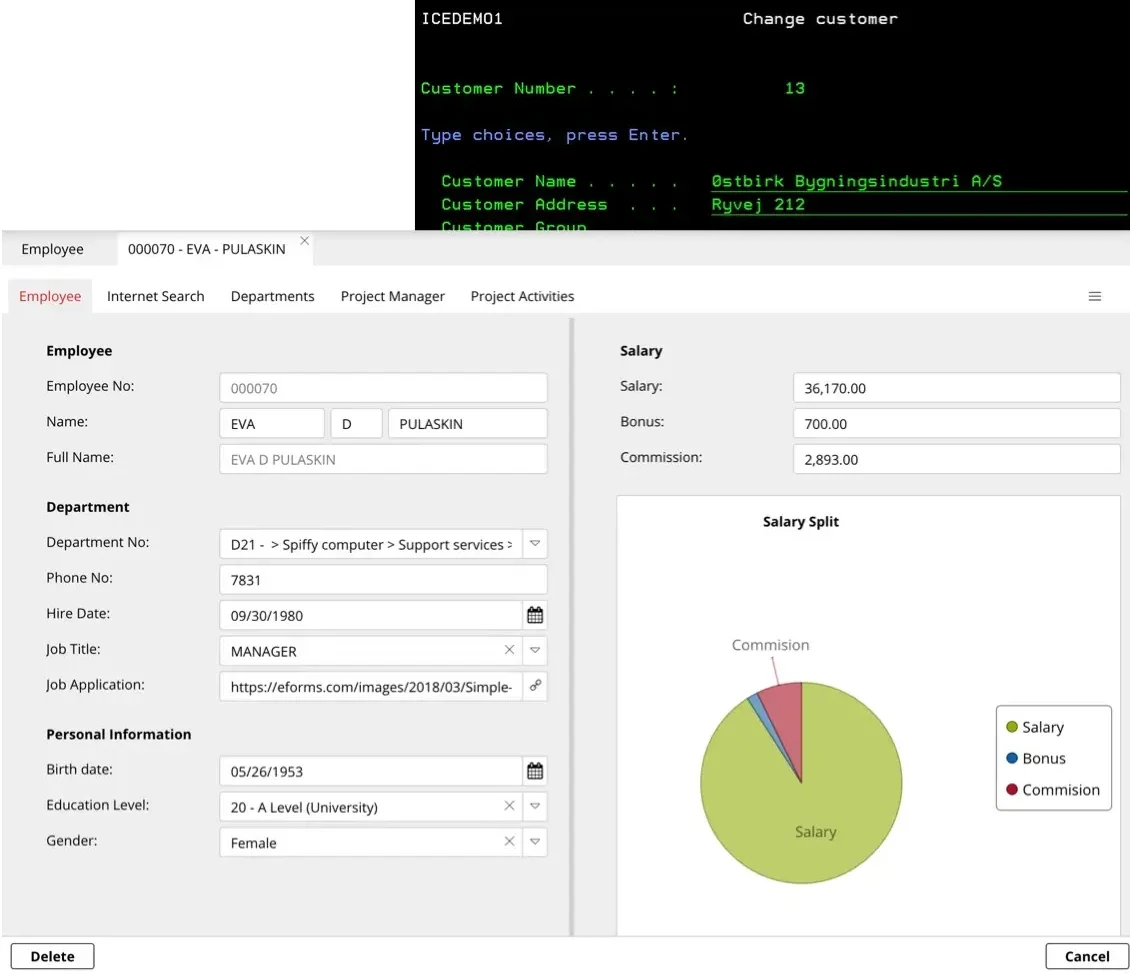
Task: Click the ICEDEMO1 text in terminal
Action: [x=462, y=19]
